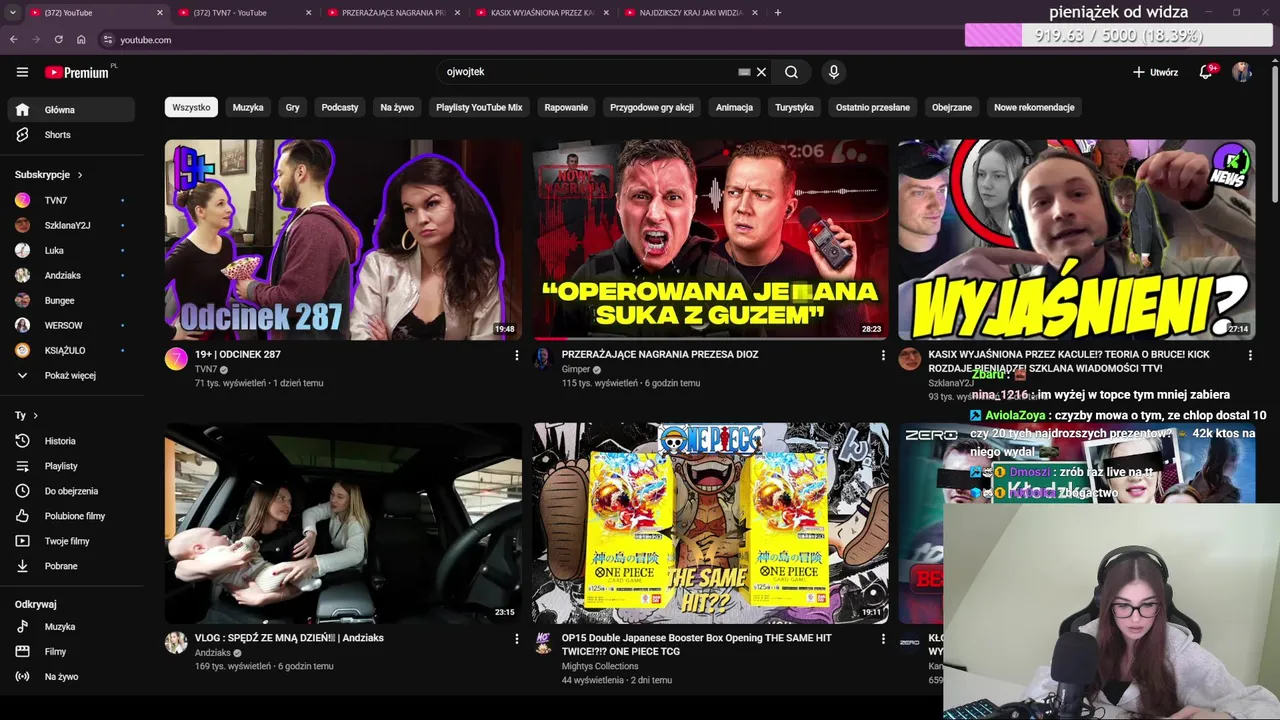The width and height of the screenshot is (1280, 720).
Task: Open Polubione filmy liked videos
Action: coord(70,516)
